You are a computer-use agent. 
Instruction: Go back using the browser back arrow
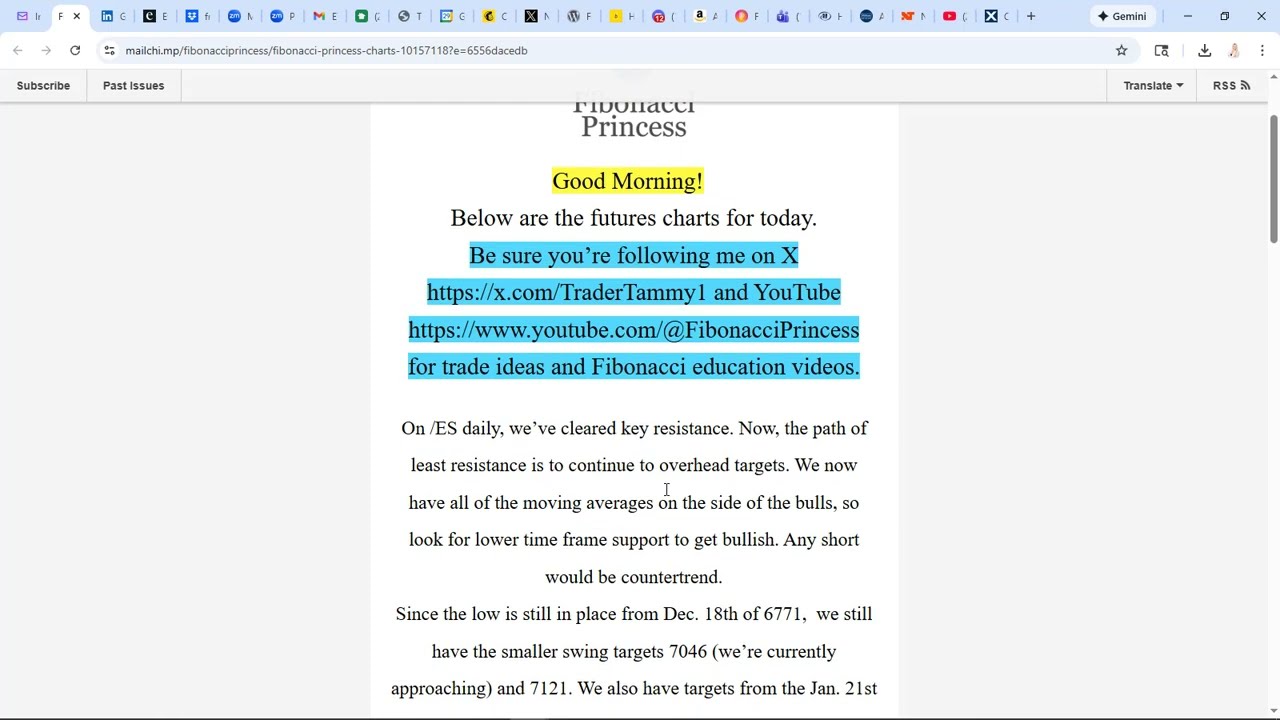coord(18,50)
